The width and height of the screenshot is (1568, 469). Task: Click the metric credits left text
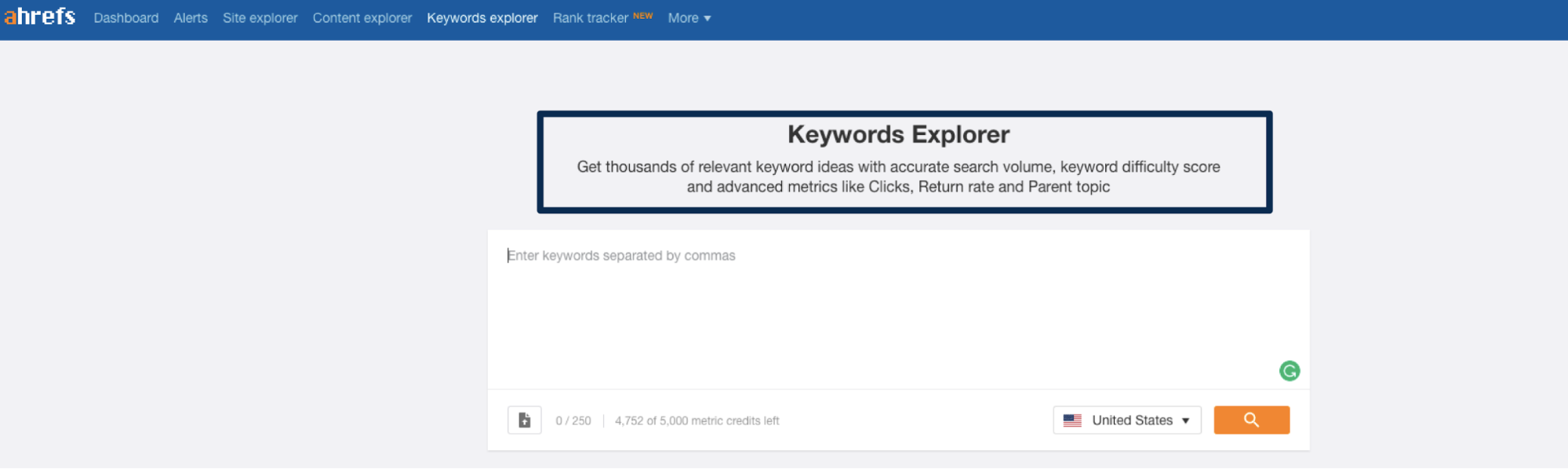point(697,421)
